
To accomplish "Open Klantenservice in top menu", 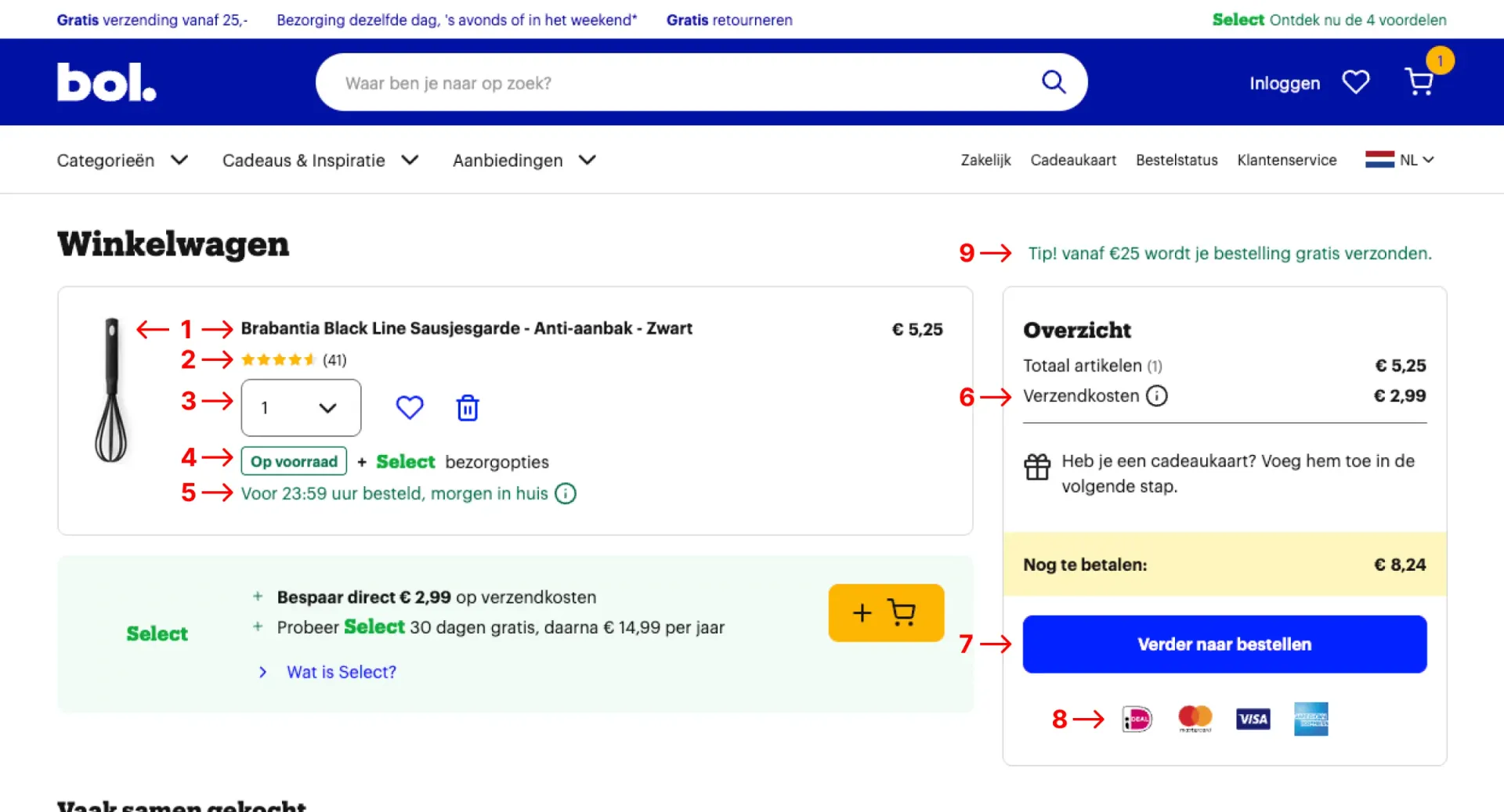I will click(1287, 160).
